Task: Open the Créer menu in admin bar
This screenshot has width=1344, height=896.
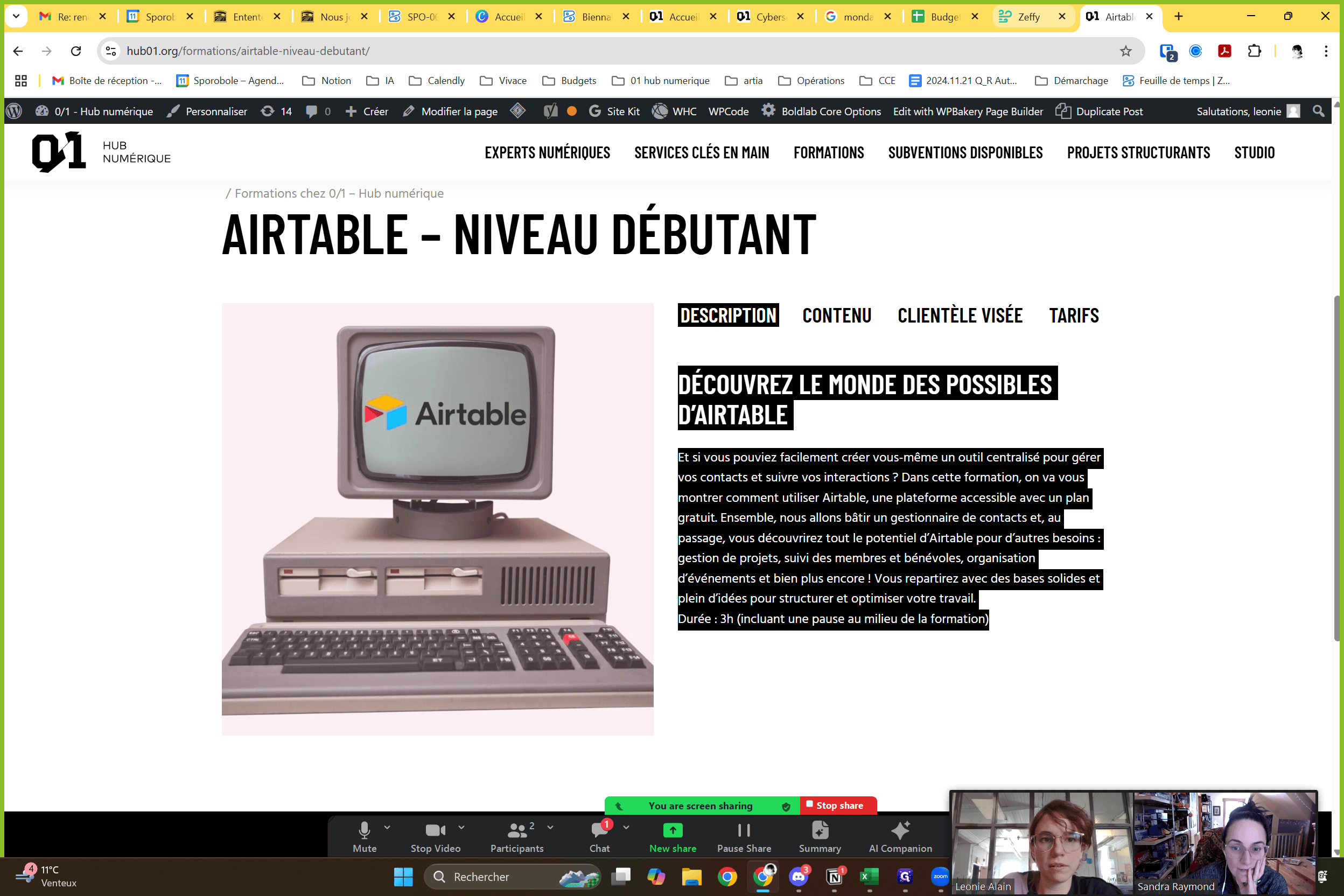Action: [x=367, y=111]
